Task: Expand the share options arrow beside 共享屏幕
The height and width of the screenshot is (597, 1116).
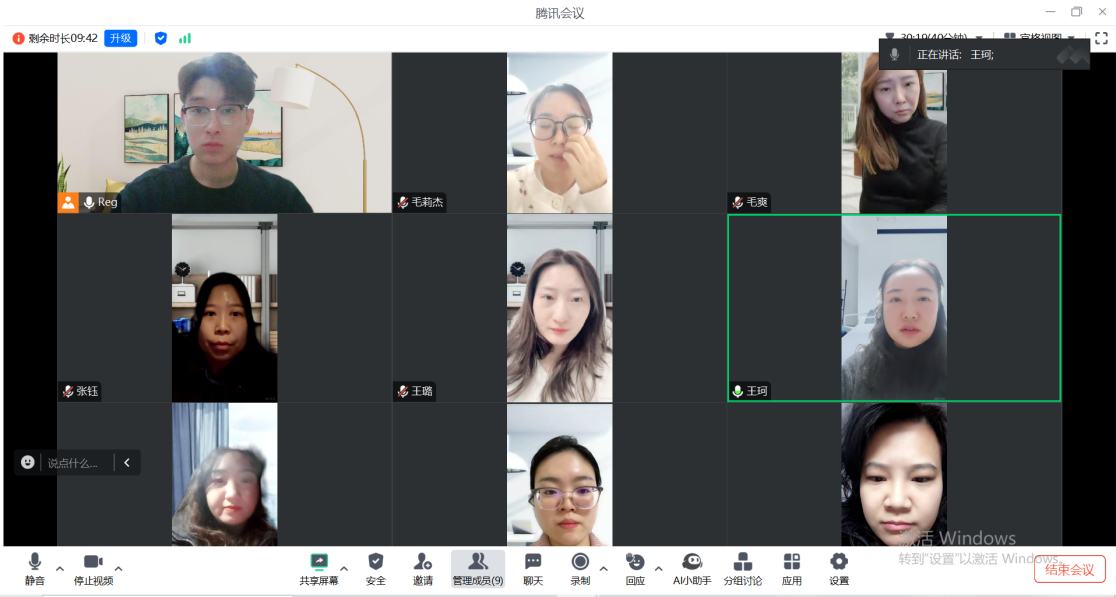Action: pos(344,568)
